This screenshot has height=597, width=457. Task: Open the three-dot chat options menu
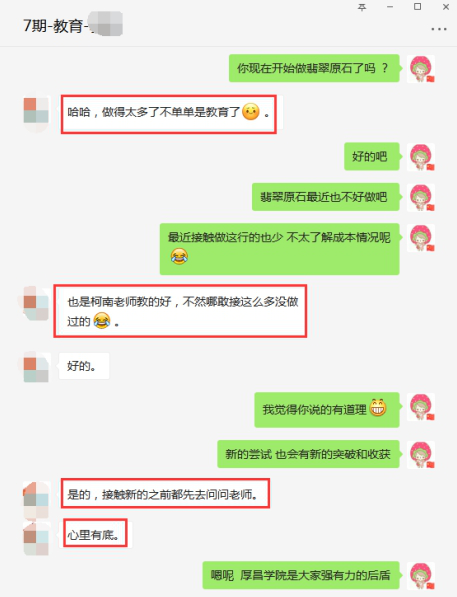[x=439, y=29]
